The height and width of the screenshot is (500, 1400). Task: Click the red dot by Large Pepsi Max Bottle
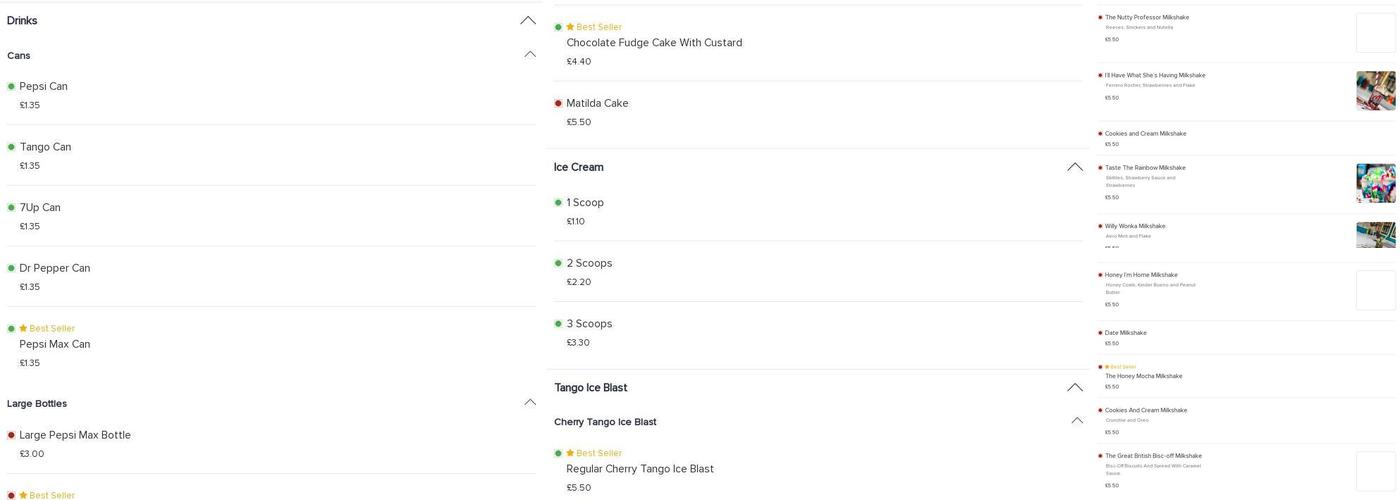(x=11, y=435)
